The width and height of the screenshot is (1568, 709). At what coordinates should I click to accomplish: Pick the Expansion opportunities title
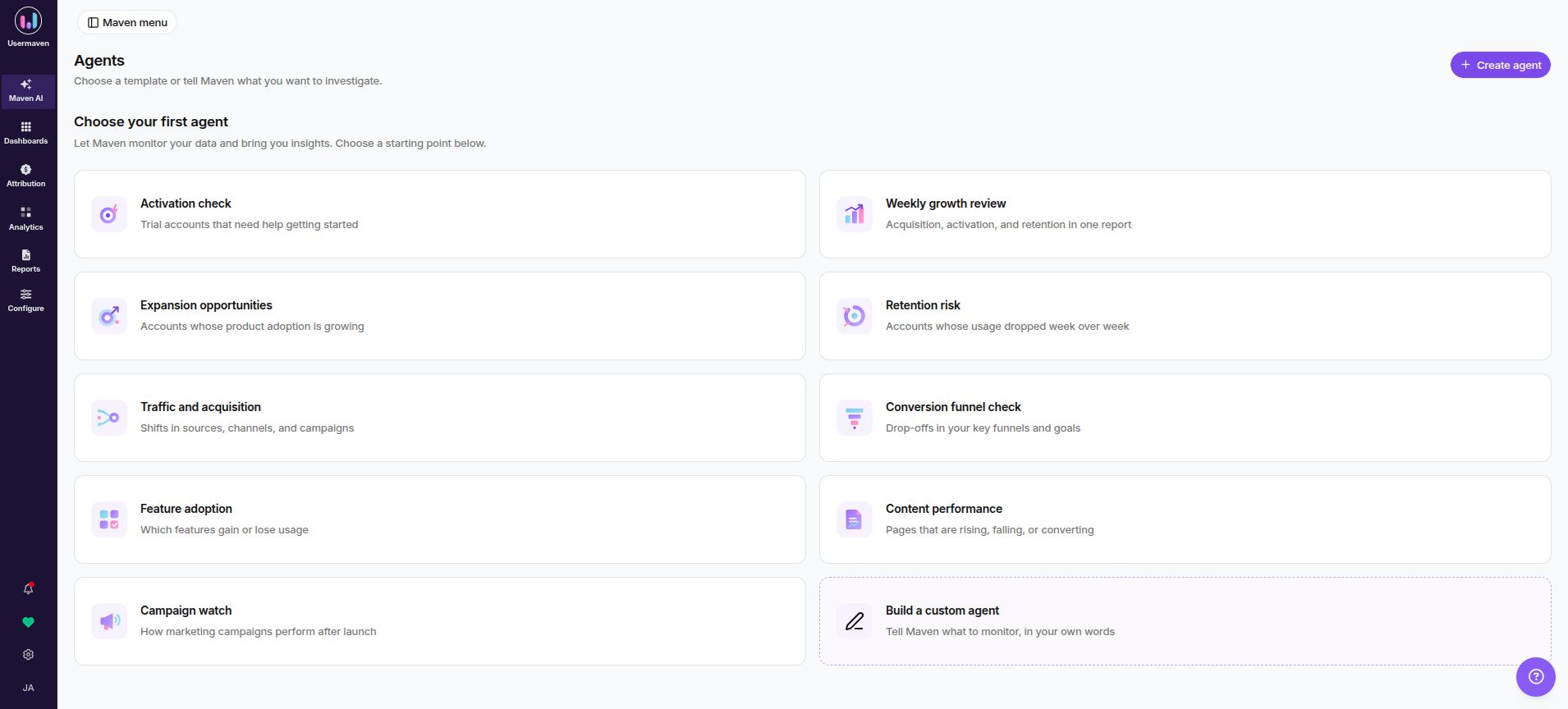[206, 305]
